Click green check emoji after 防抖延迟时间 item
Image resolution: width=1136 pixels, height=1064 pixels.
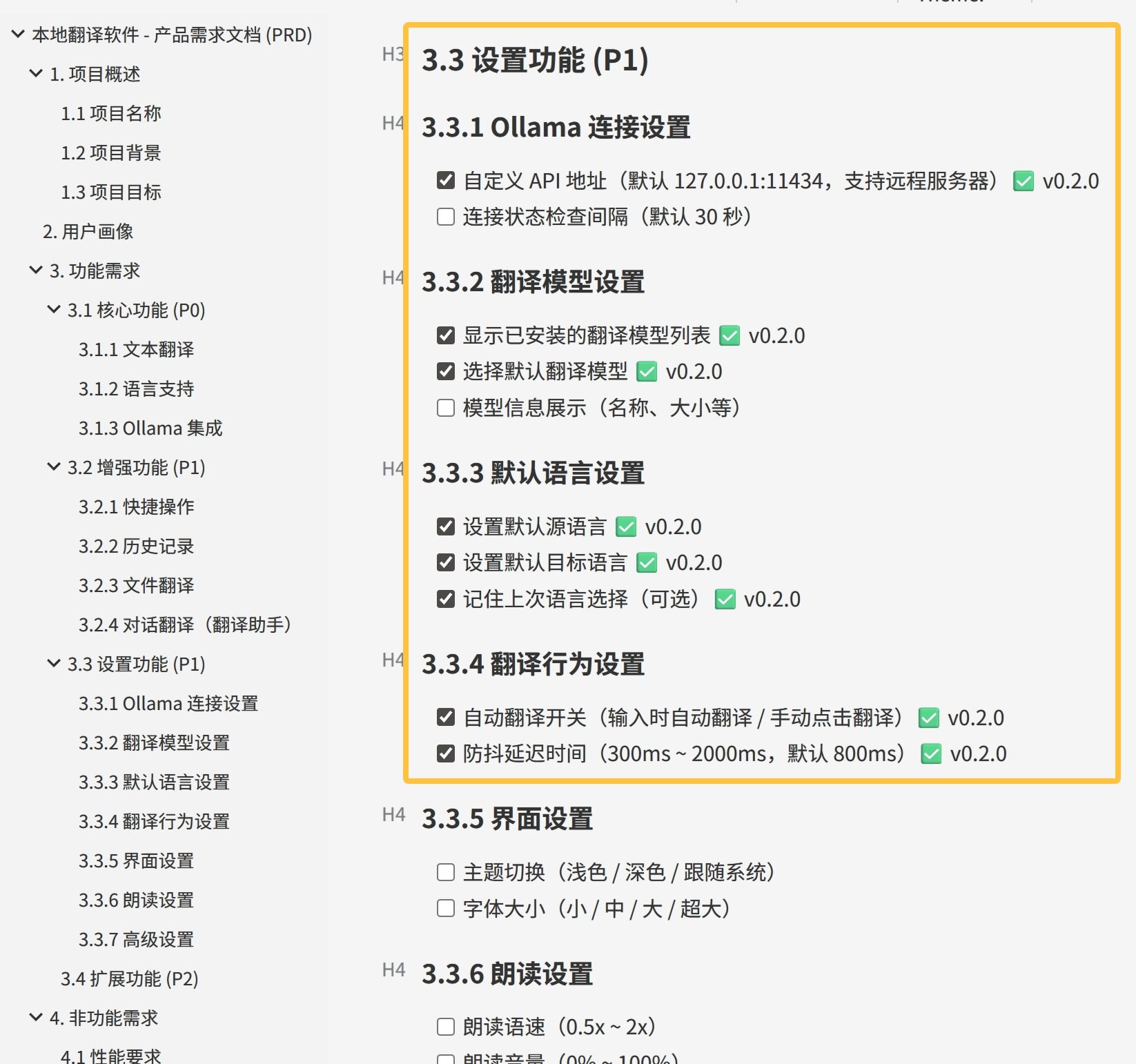[931, 754]
